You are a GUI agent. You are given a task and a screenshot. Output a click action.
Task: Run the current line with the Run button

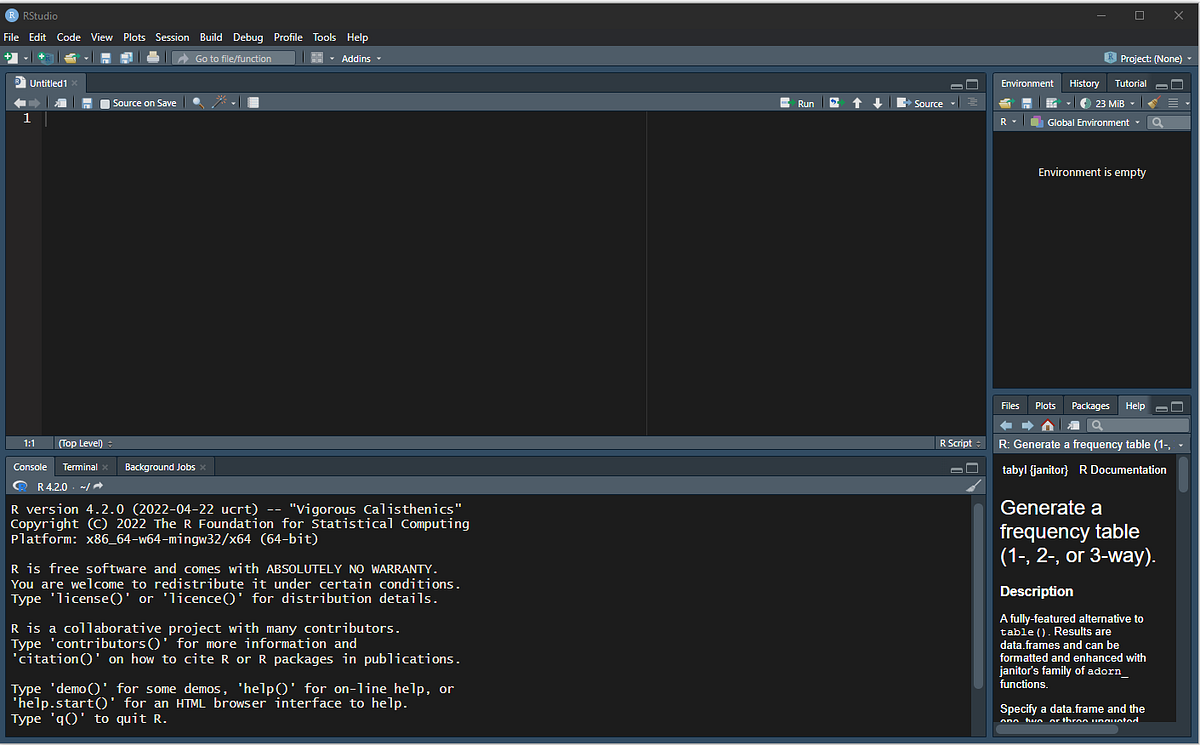click(x=797, y=102)
